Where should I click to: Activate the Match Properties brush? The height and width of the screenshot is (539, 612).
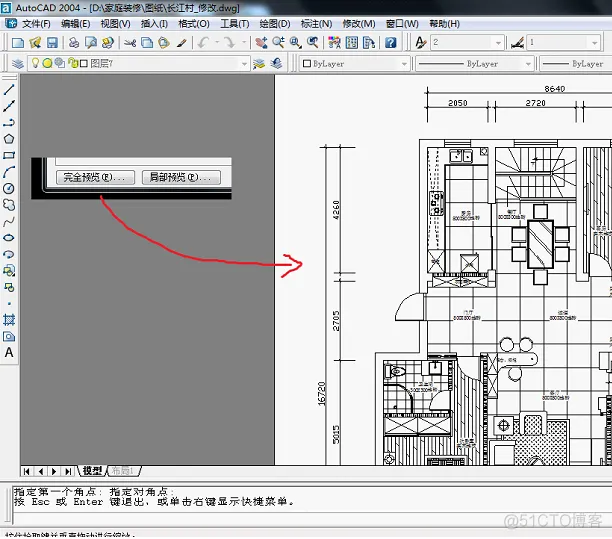[181, 43]
